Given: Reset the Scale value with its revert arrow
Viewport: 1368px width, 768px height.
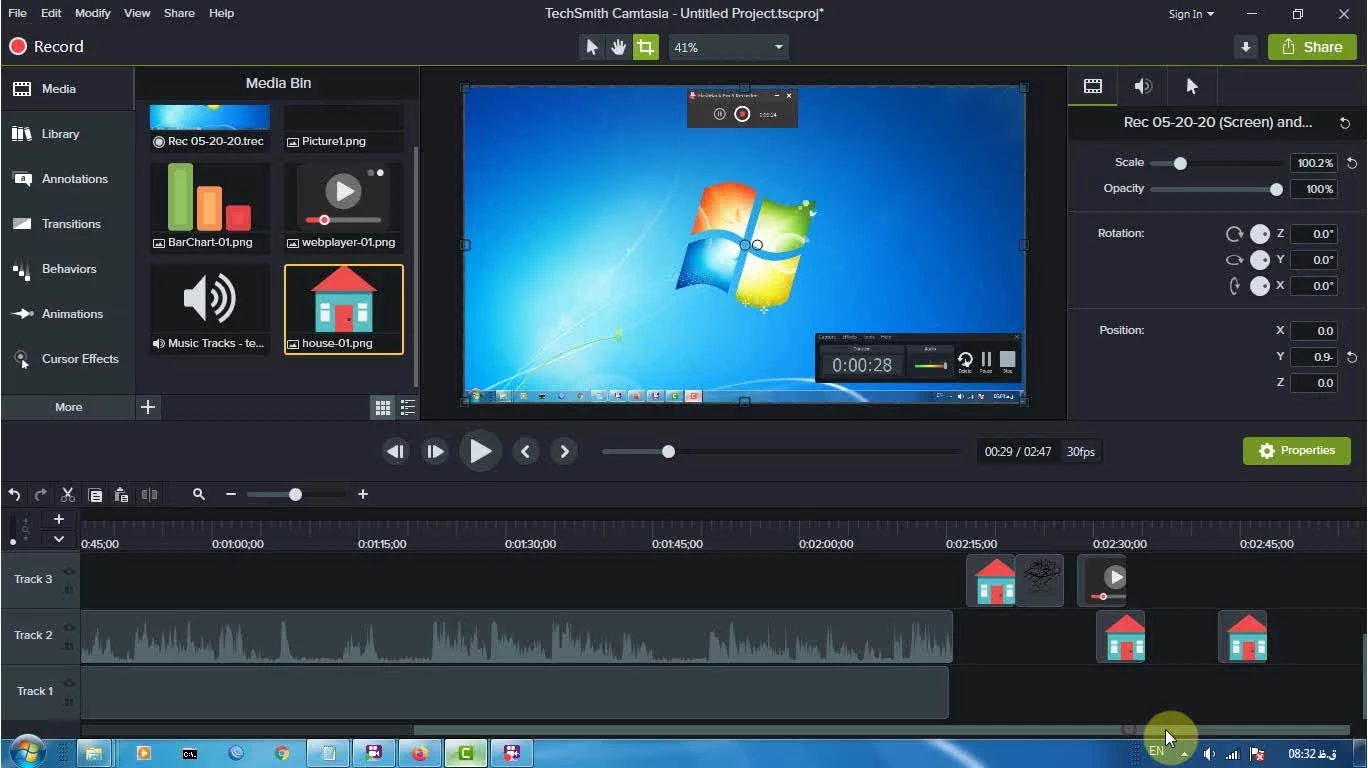Looking at the screenshot, I should 1352,163.
